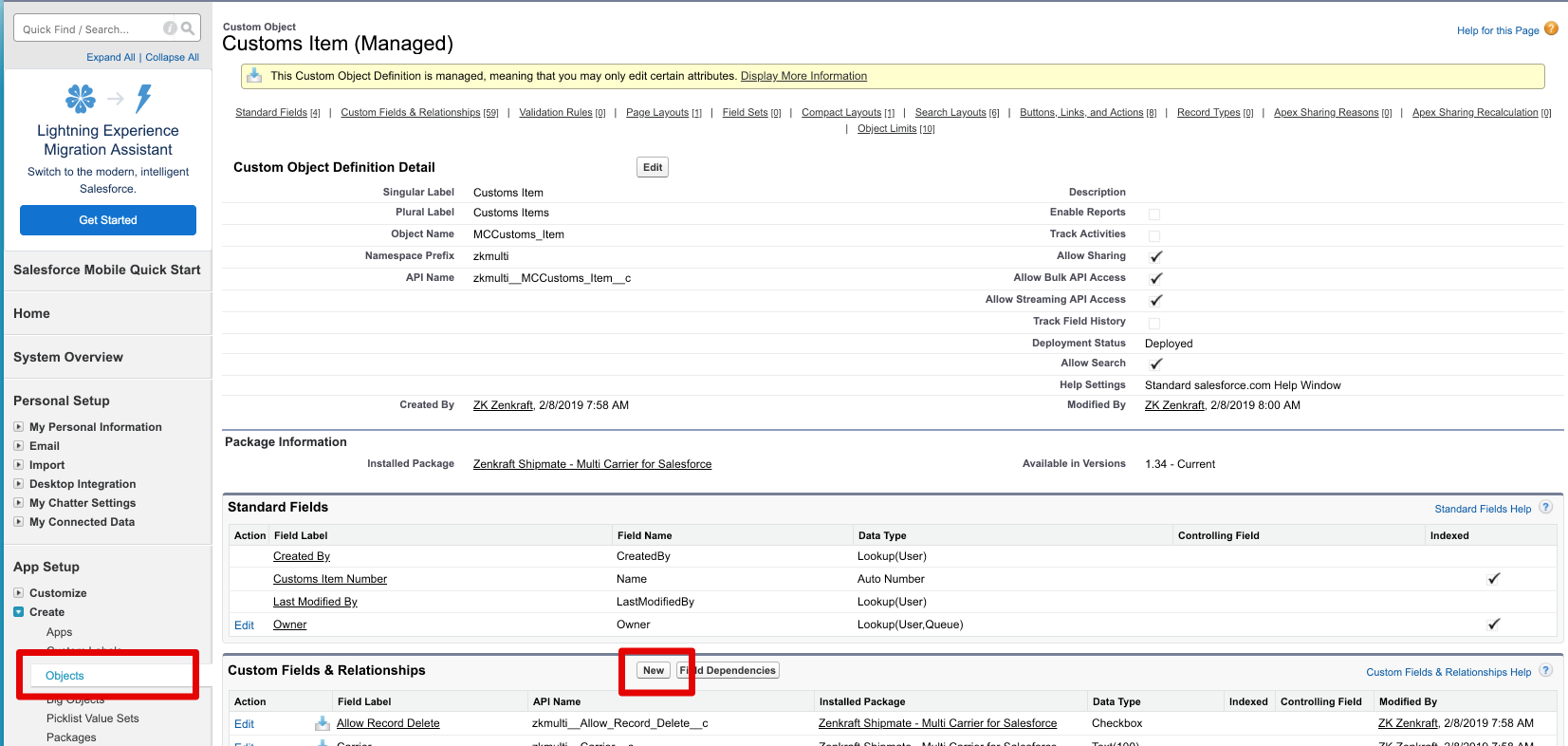Click the Expand All link

click(111, 57)
